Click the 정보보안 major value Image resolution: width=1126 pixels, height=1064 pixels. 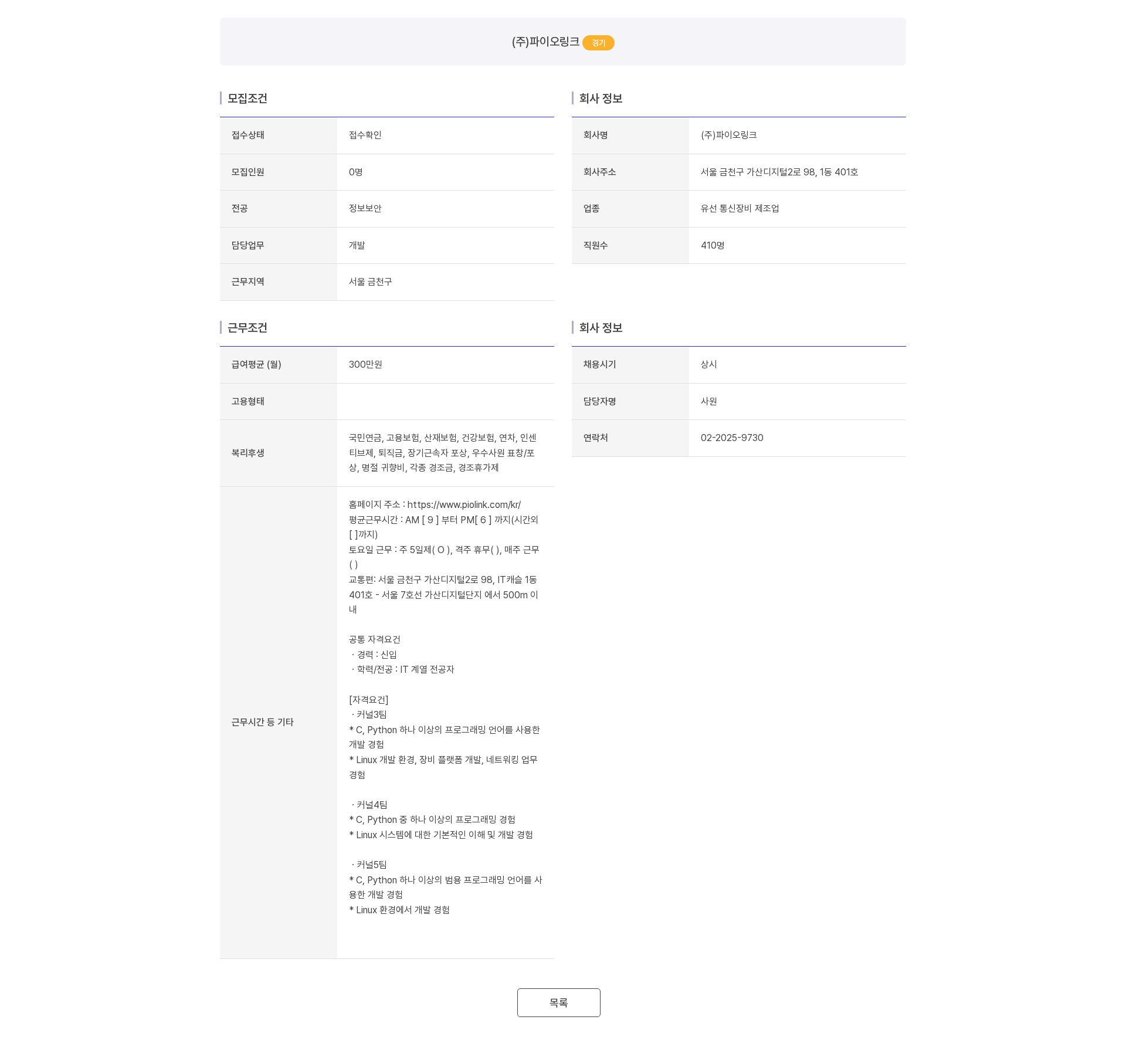pos(365,208)
